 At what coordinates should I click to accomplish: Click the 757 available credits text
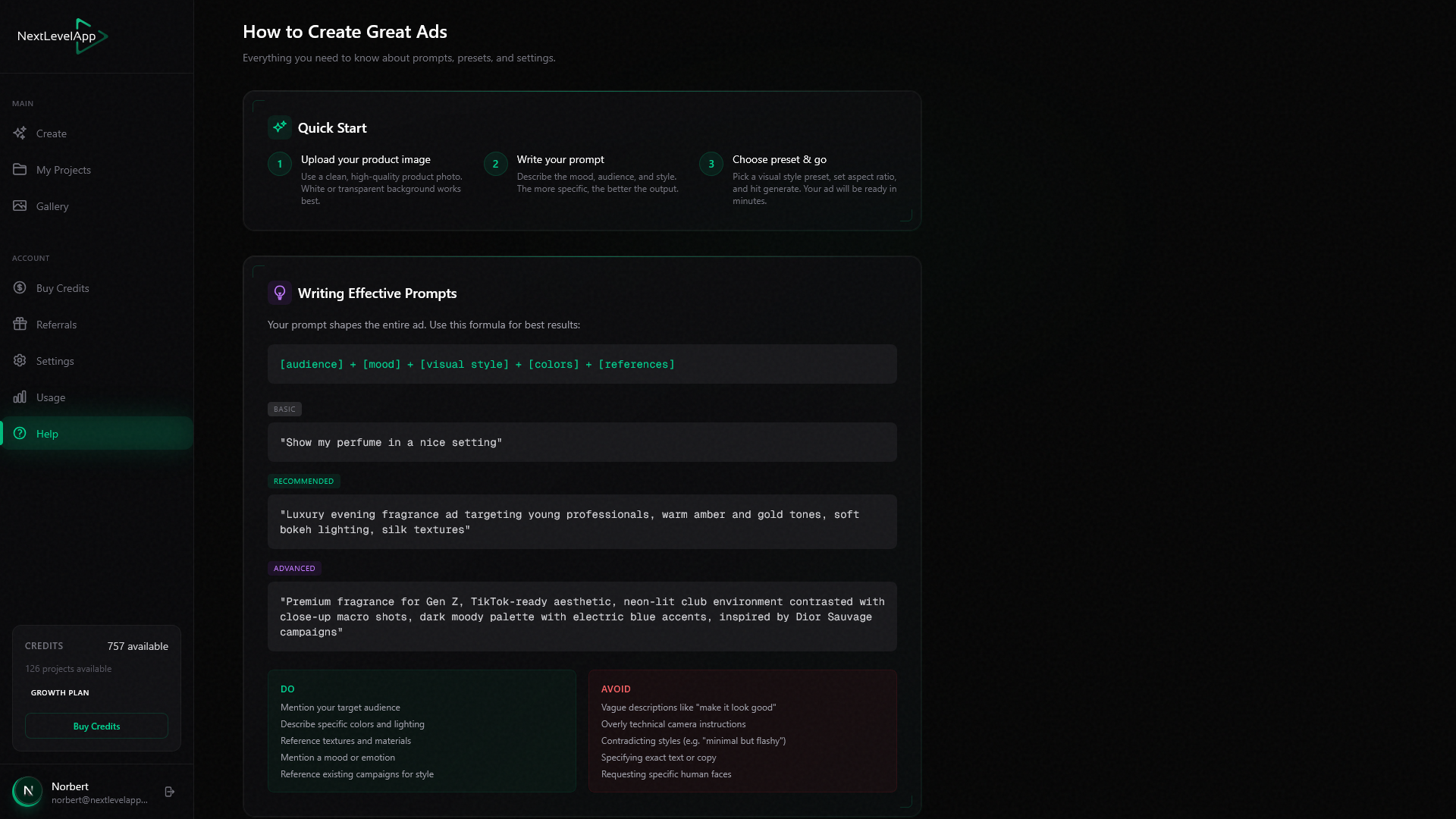[x=137, y=646]
